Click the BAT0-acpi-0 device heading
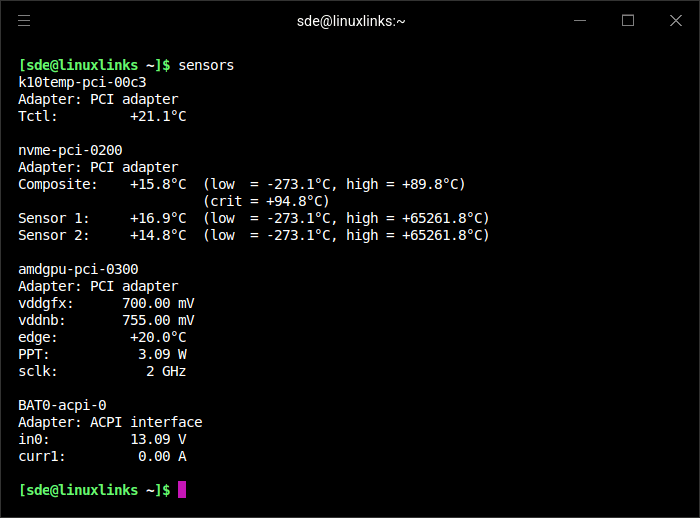This screenshot has height=518, width=700. 62,405
